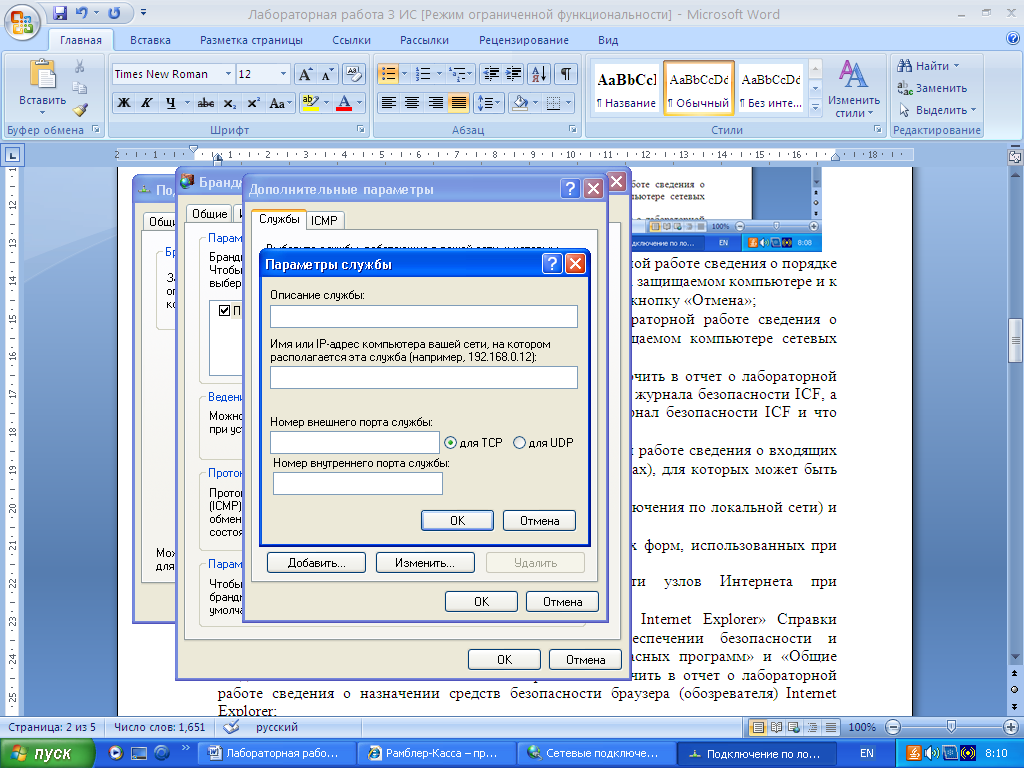This screenshot has width=1024, height=768.
Task: Click Отмена in the Параметры службы dialog
Action: (x=539, y=520)
